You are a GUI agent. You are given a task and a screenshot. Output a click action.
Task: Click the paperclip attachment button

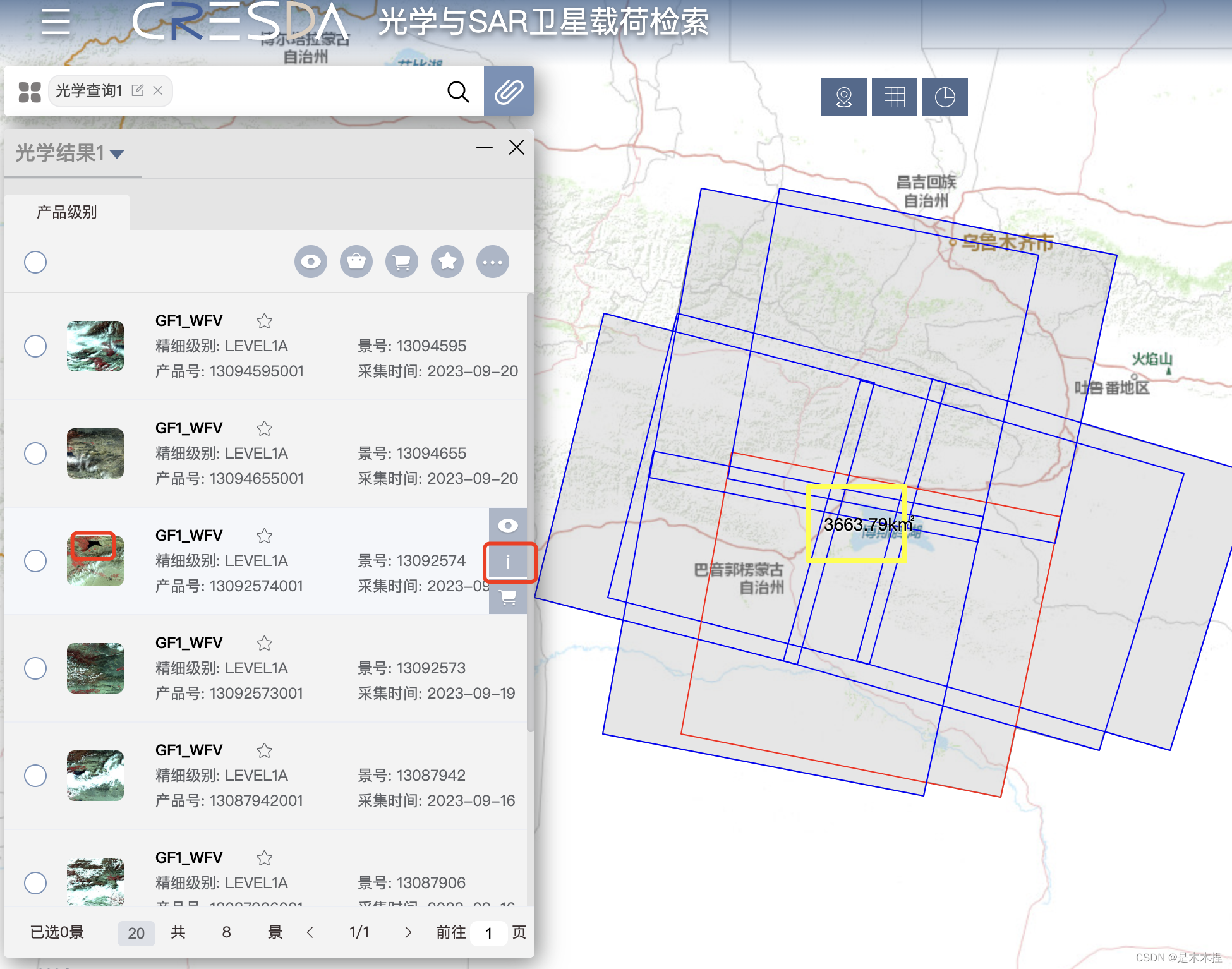(509, 92)
